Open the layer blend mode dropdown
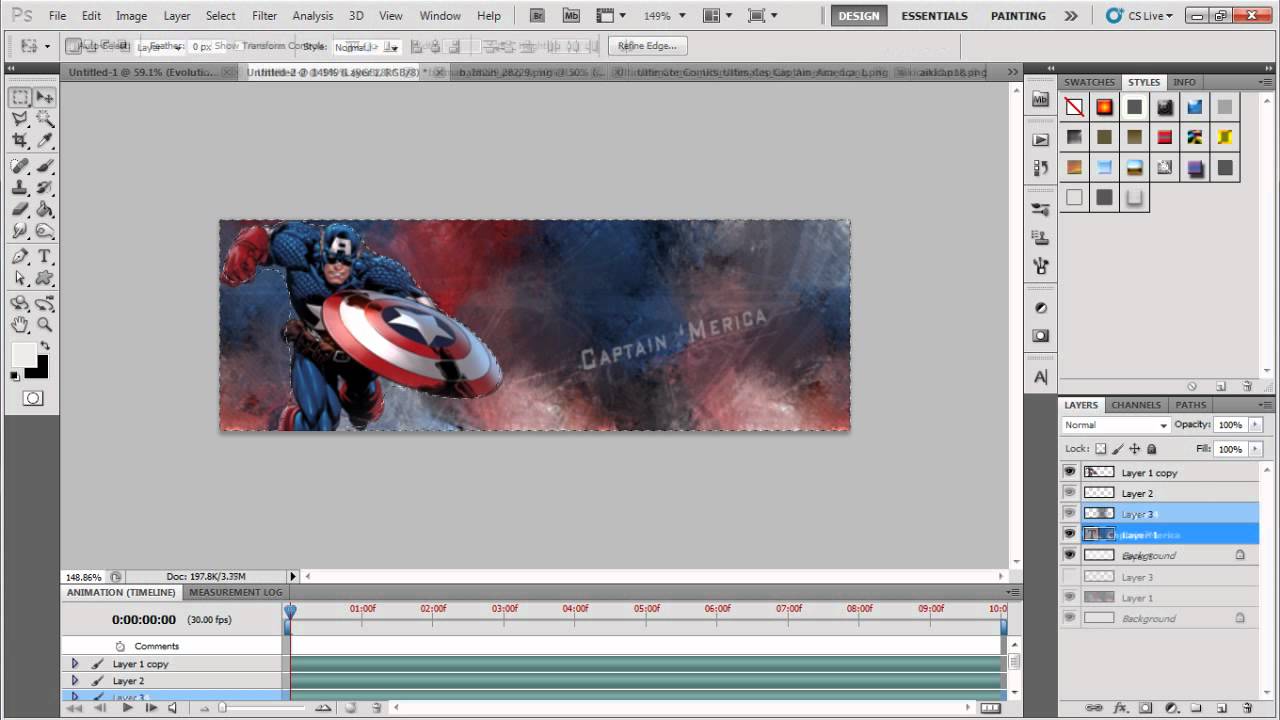 (1116, 425)
